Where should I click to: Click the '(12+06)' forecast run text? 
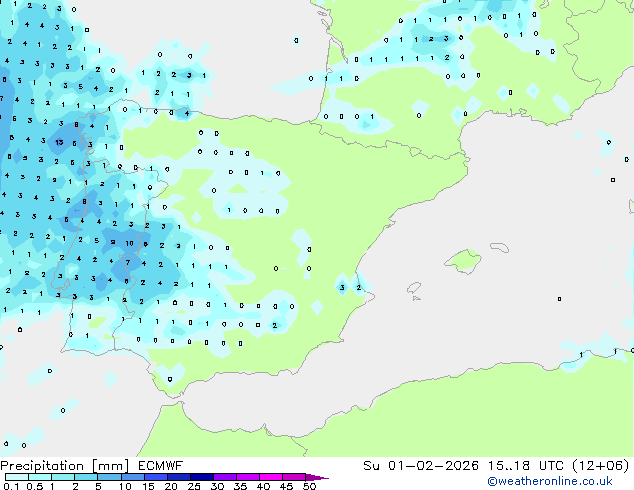point(601,466)
